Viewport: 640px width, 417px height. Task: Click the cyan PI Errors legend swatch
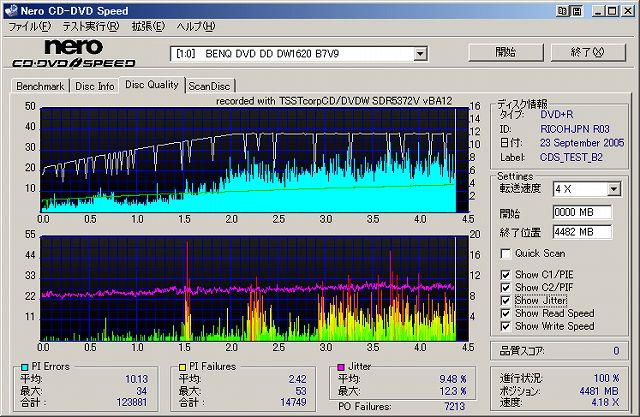(24, 367)
